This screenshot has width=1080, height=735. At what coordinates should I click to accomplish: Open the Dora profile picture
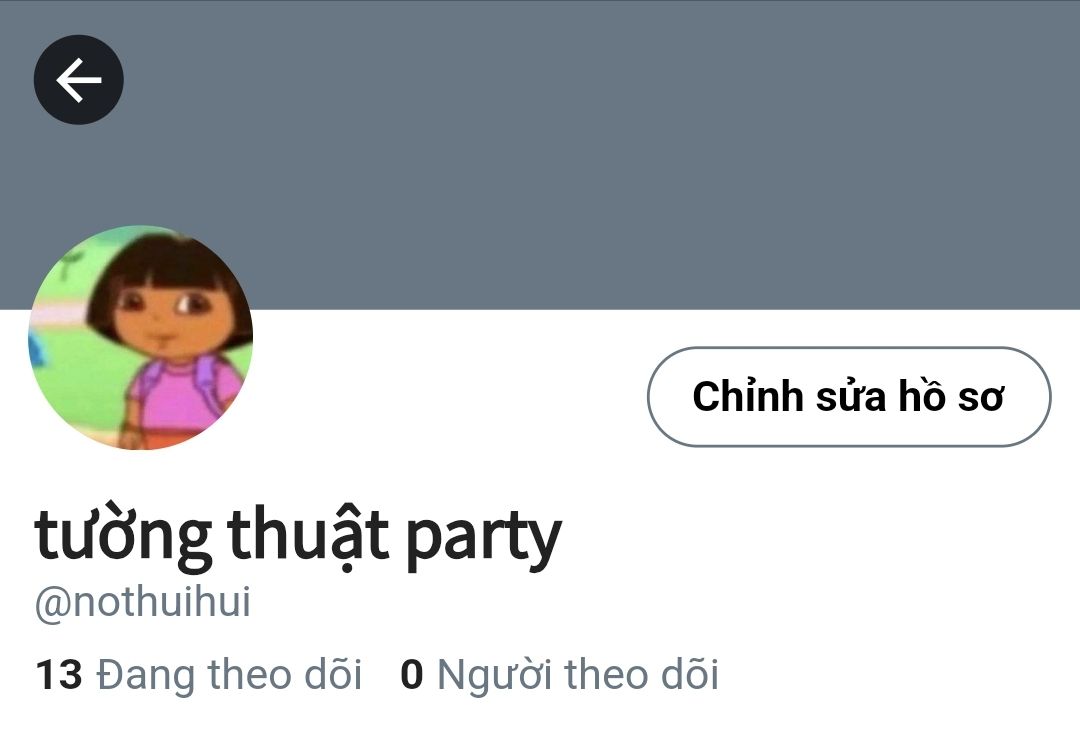[141, 338]
